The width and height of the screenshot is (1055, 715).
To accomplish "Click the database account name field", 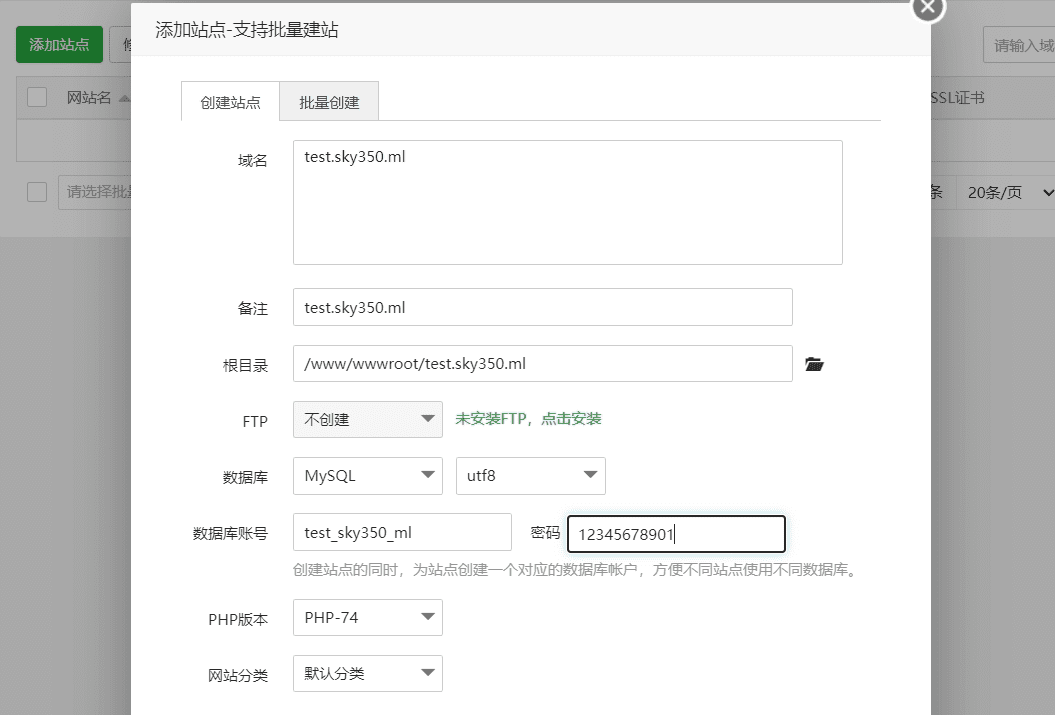I will (x=401, y=533).
